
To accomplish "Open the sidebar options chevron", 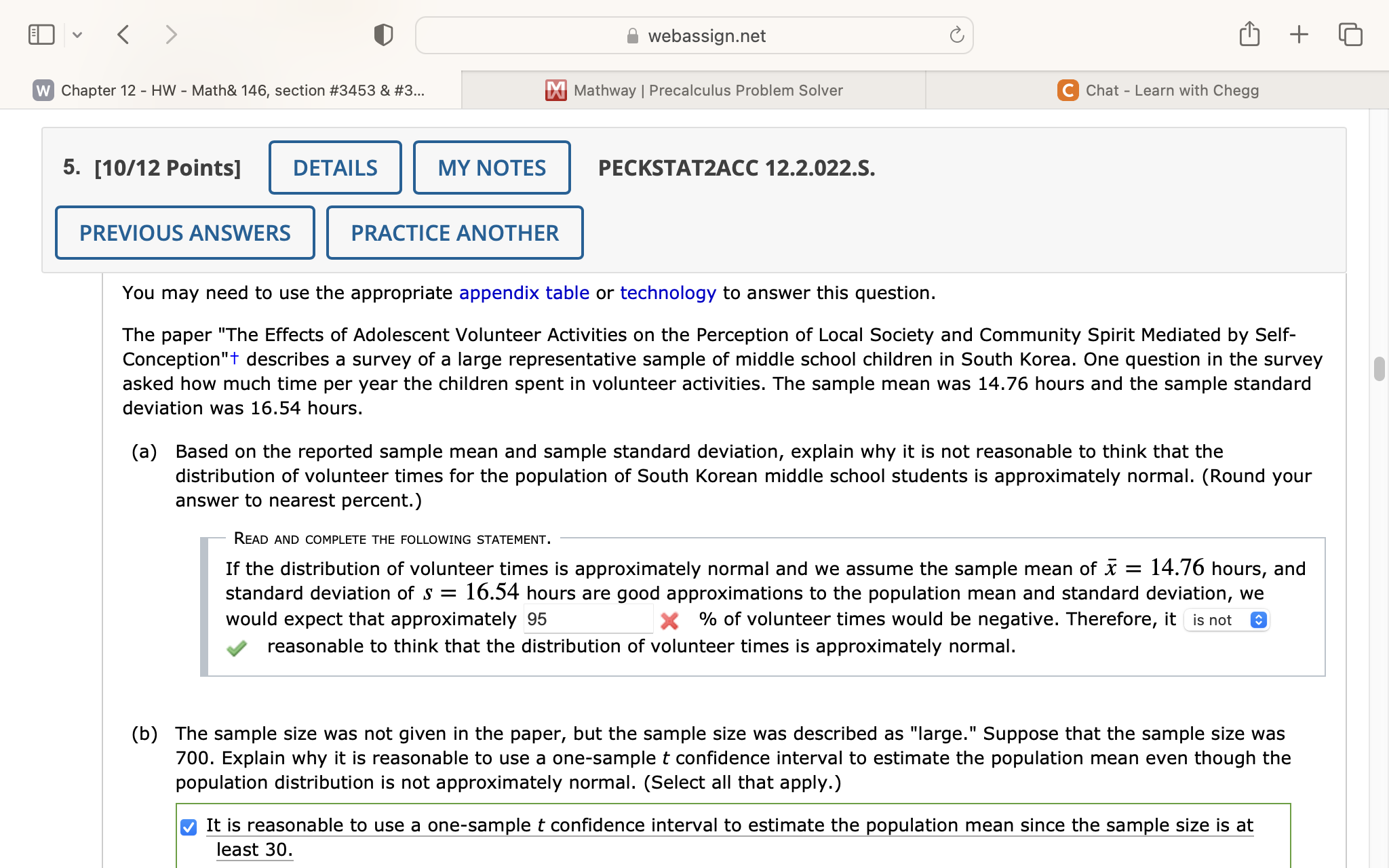I will 77,34.
